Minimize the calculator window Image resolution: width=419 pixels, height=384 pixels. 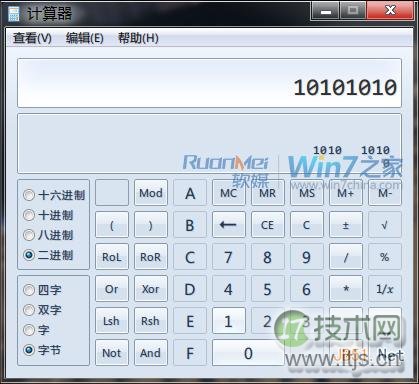[x=325, y=11]
